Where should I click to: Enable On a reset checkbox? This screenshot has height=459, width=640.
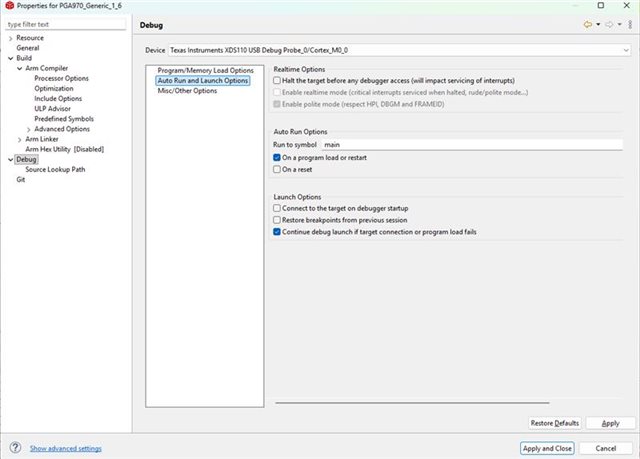click(x=277, y=169)
